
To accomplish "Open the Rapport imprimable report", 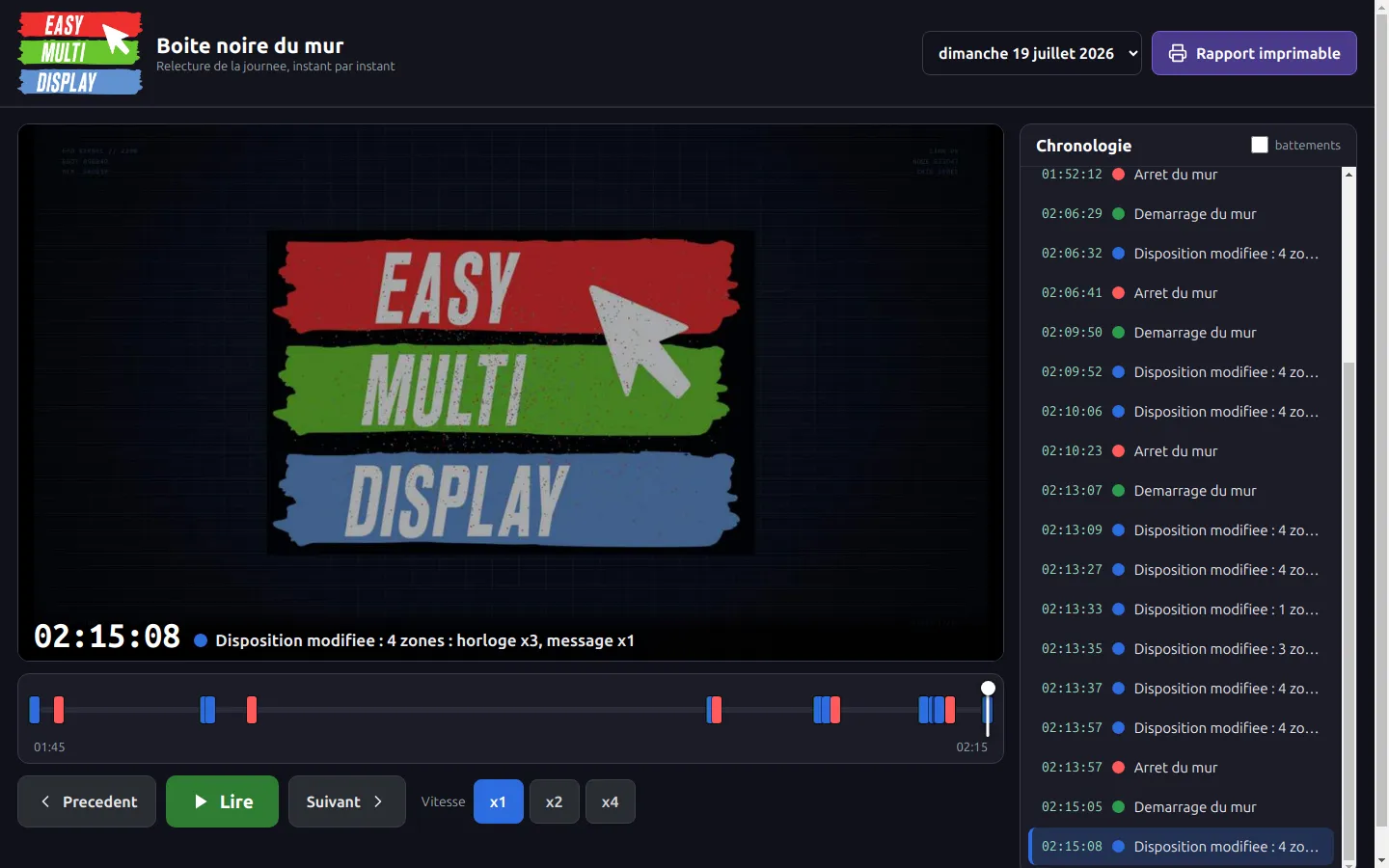I will [1254, 53].
